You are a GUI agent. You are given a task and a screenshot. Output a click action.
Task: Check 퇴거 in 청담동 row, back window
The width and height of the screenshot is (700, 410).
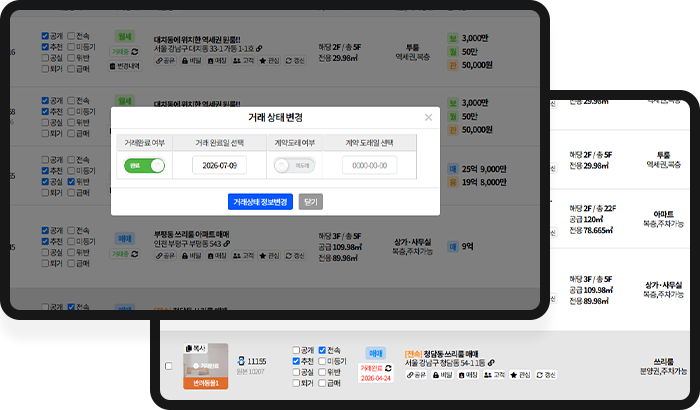(x=296, y=383)
